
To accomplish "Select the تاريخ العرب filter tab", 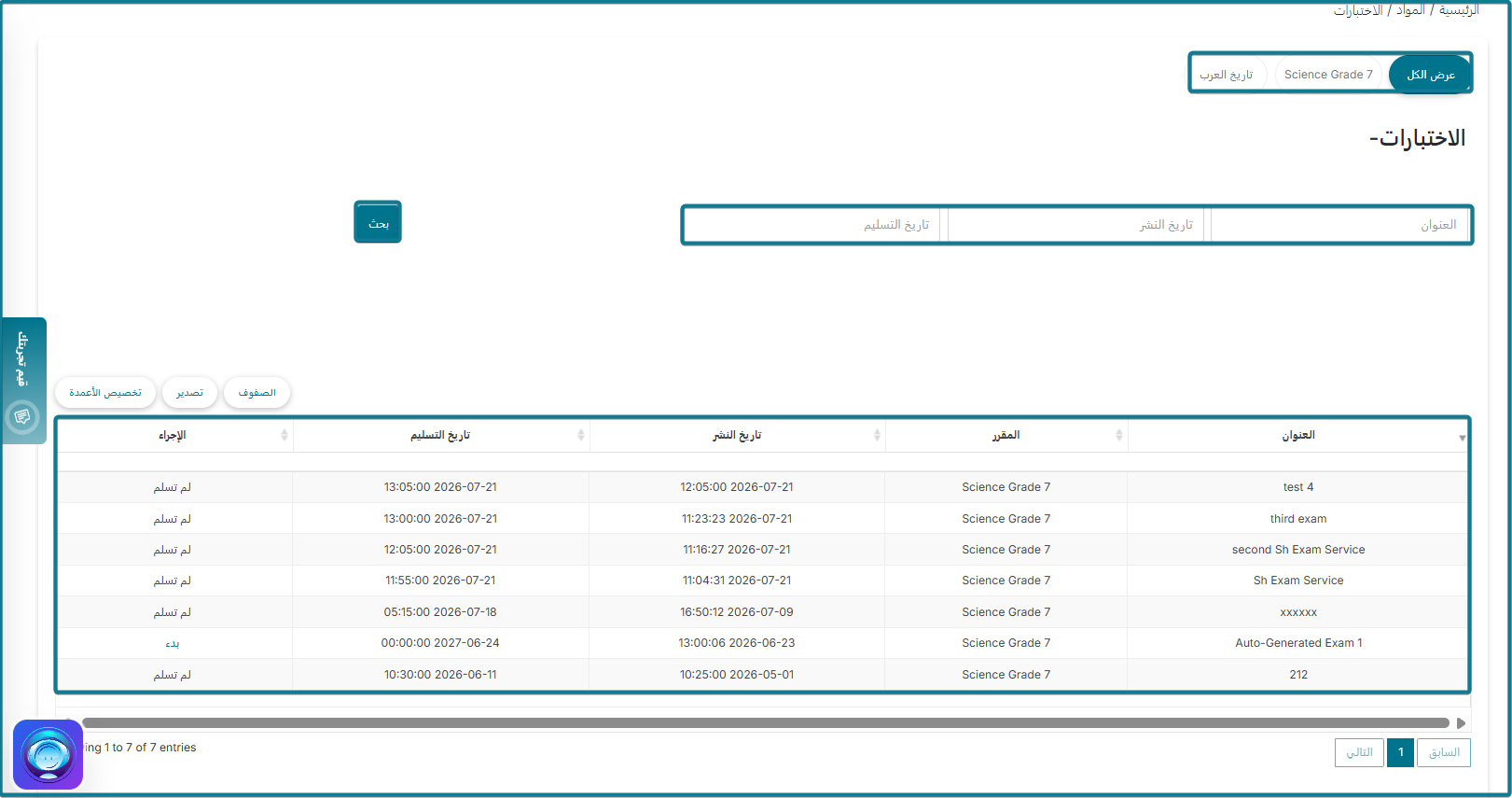I will coord(1227,75).
